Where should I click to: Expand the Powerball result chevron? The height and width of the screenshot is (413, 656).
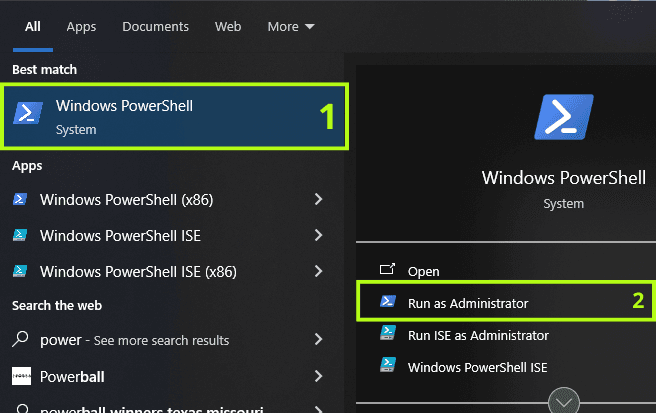pyautogui.click(x=318, y=376)
